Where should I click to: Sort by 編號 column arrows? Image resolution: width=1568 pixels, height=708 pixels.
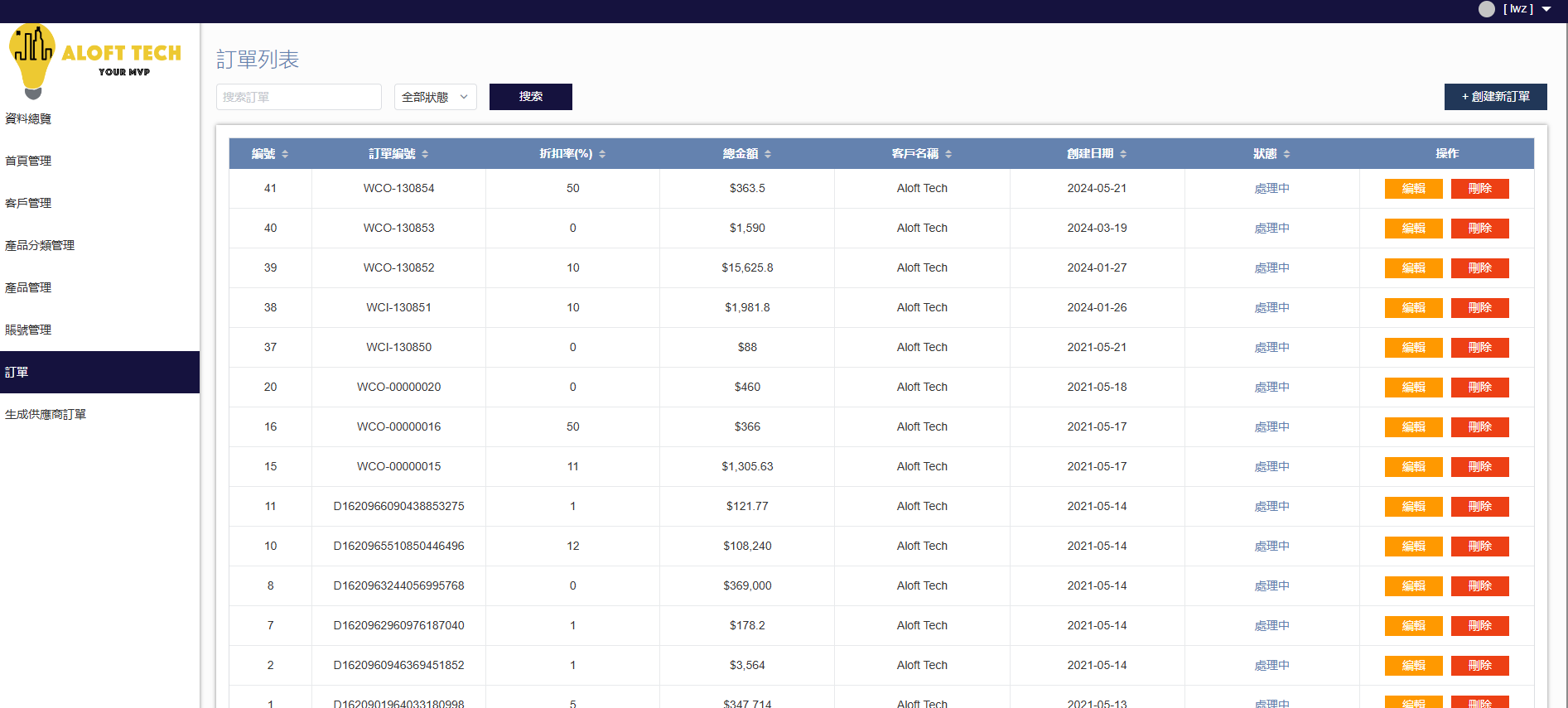[x=285, y=154]
